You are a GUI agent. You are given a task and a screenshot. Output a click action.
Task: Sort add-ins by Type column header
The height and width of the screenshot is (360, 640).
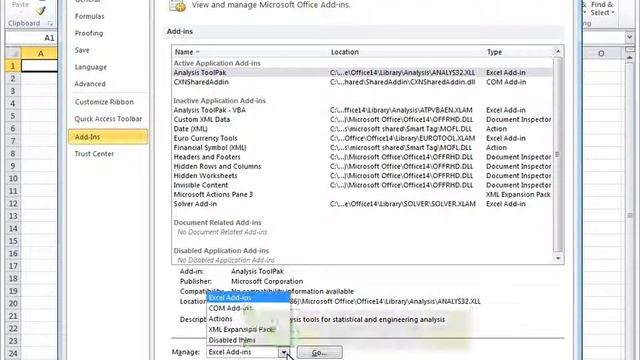518,52
